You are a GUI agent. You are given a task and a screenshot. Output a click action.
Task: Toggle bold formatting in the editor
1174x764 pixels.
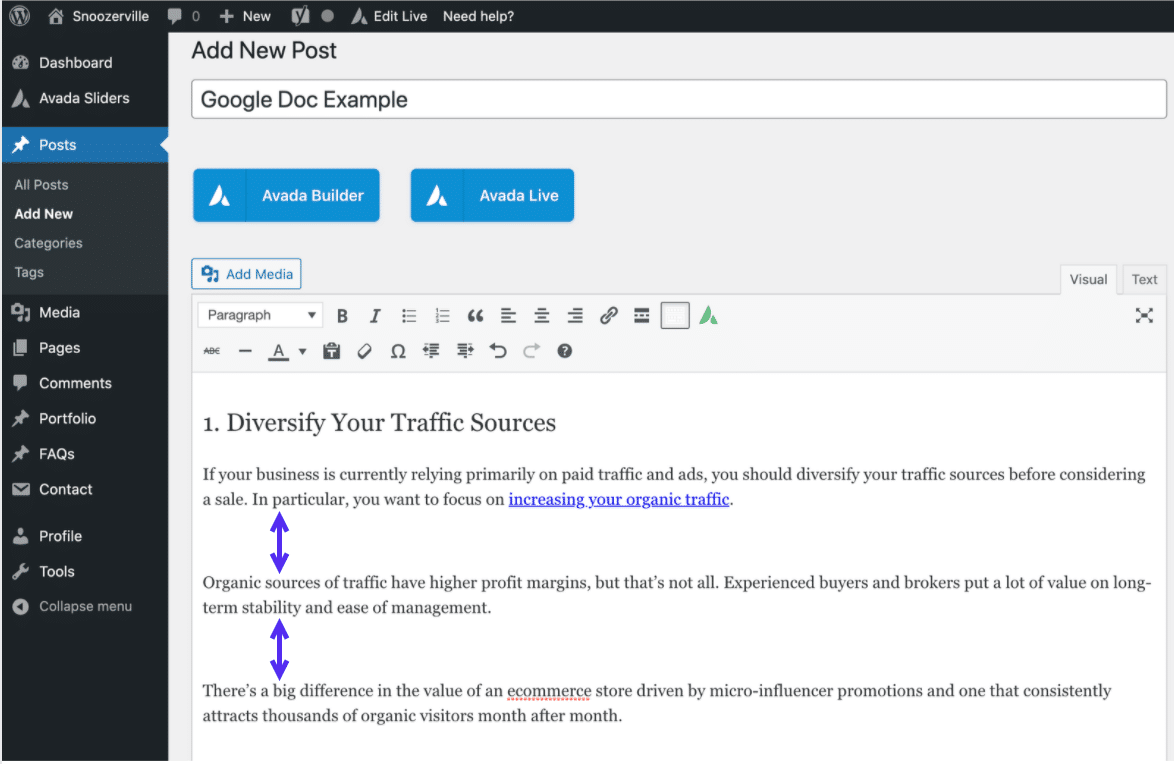342,315
